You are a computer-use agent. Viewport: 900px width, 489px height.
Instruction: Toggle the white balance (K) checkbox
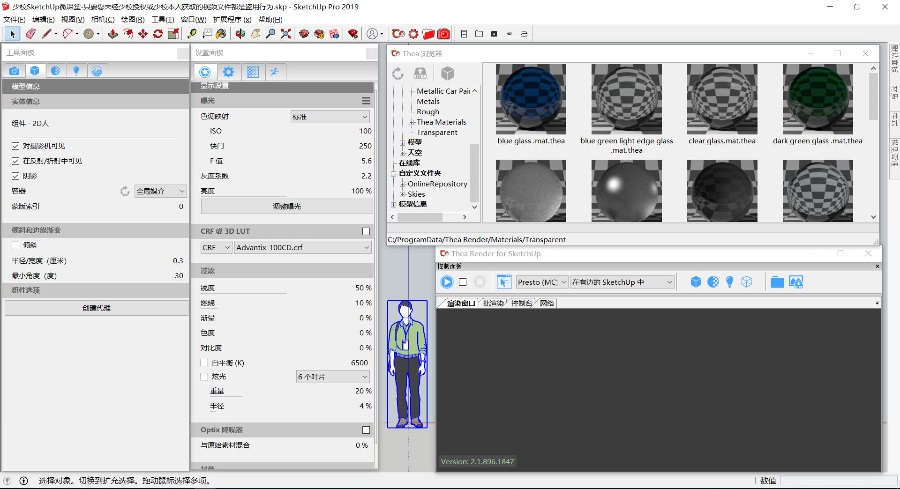pyautogui.click(x=204, y=363)
